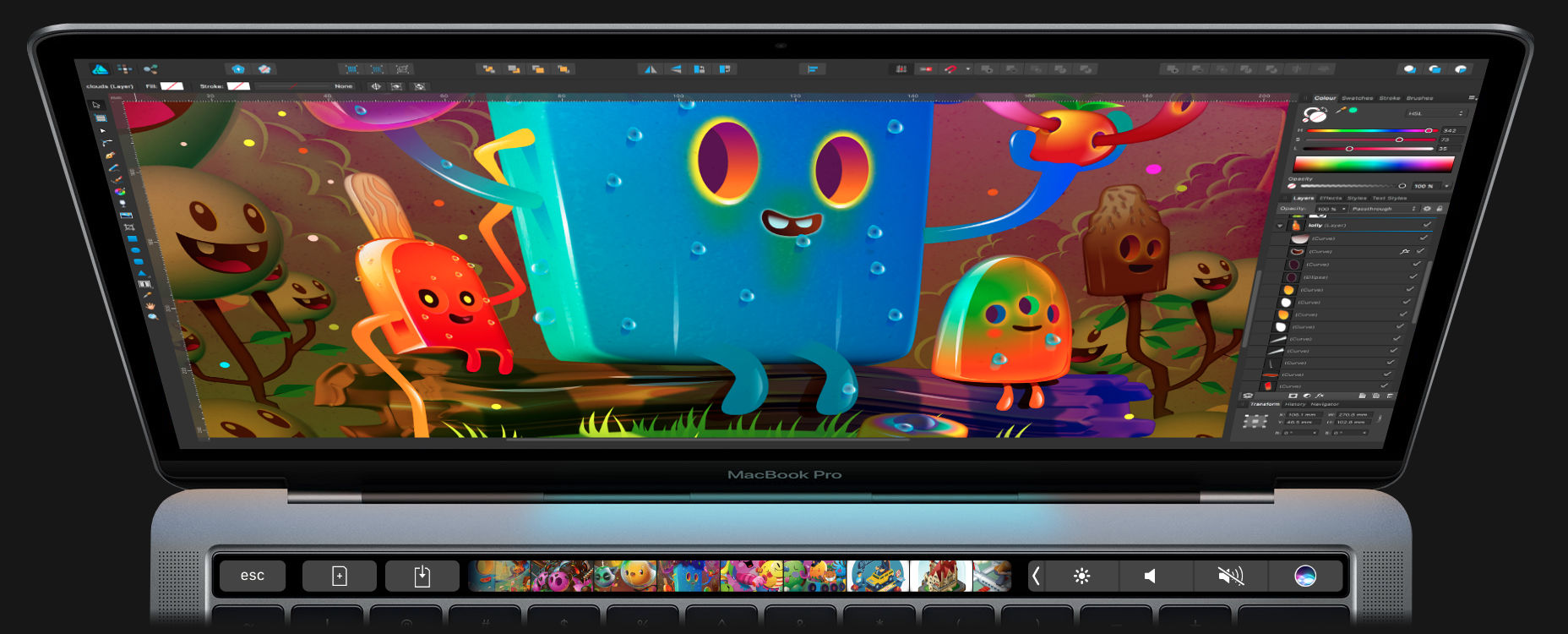Hide the (Ellipse) layer via its checkmark

tap(1413, 276)
